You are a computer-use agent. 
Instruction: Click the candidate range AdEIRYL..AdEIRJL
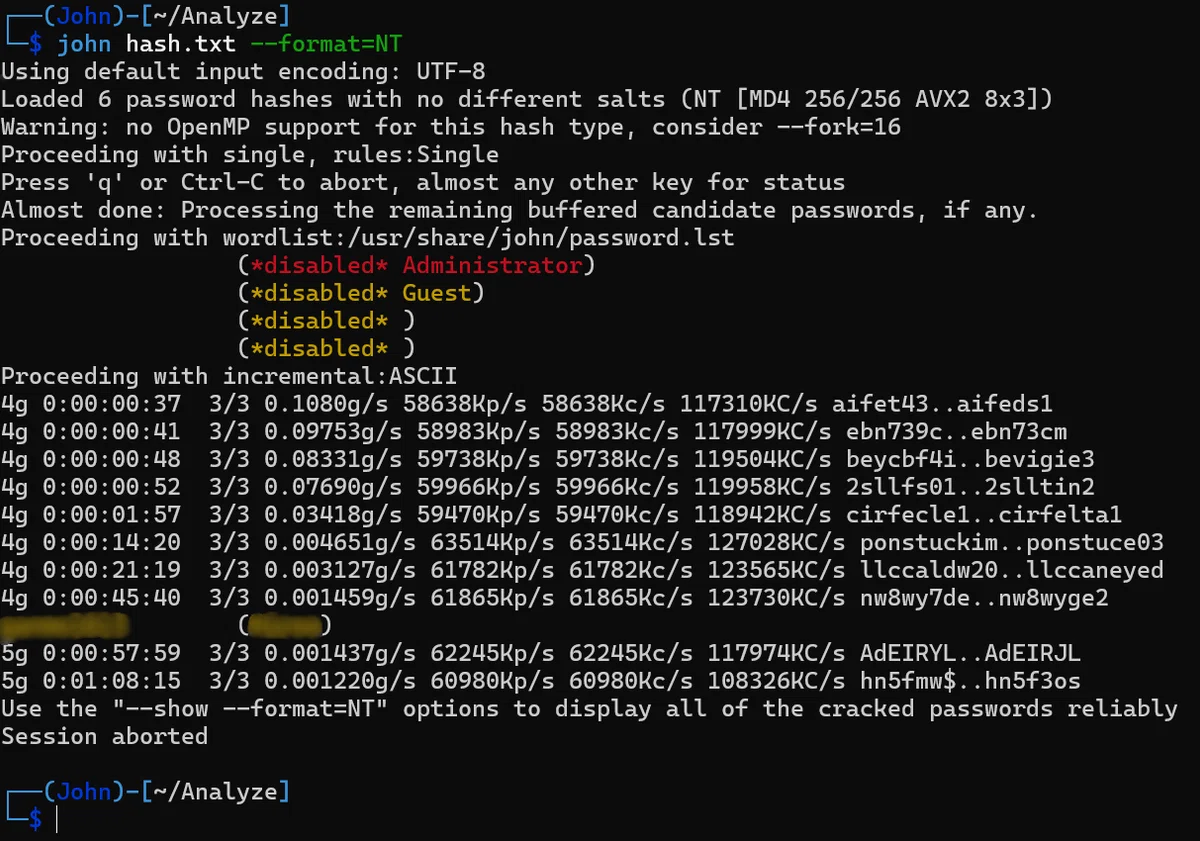(x=969, y=654)
